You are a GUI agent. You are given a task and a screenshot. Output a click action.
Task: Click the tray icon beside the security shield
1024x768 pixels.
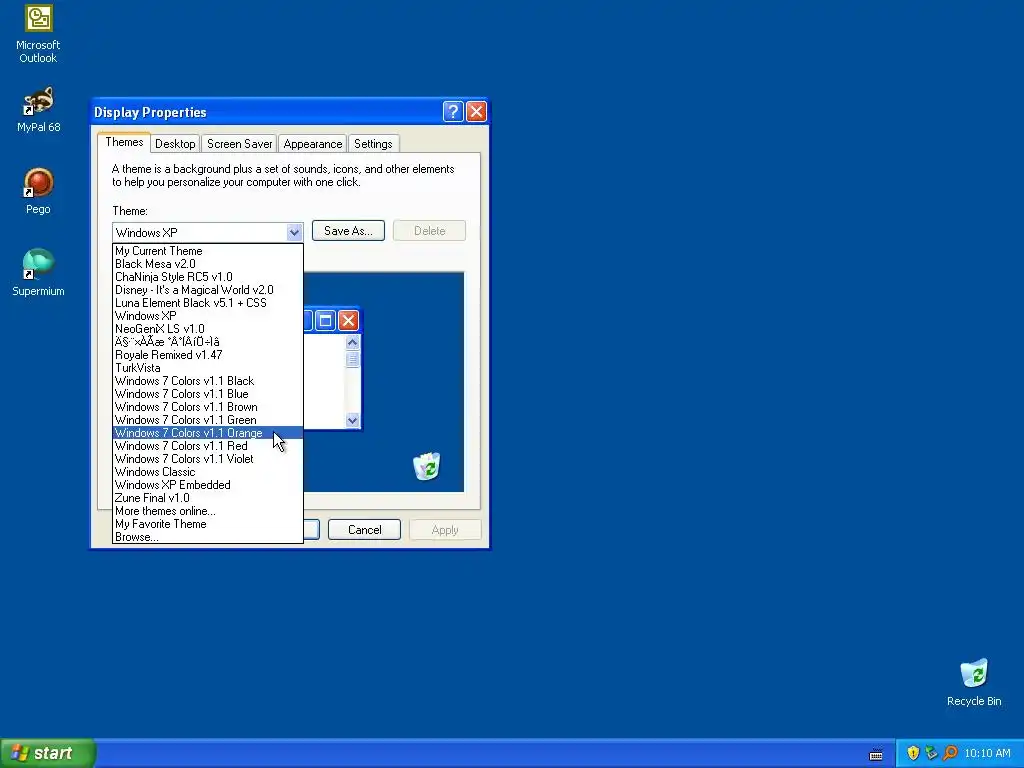click(931, 753)
